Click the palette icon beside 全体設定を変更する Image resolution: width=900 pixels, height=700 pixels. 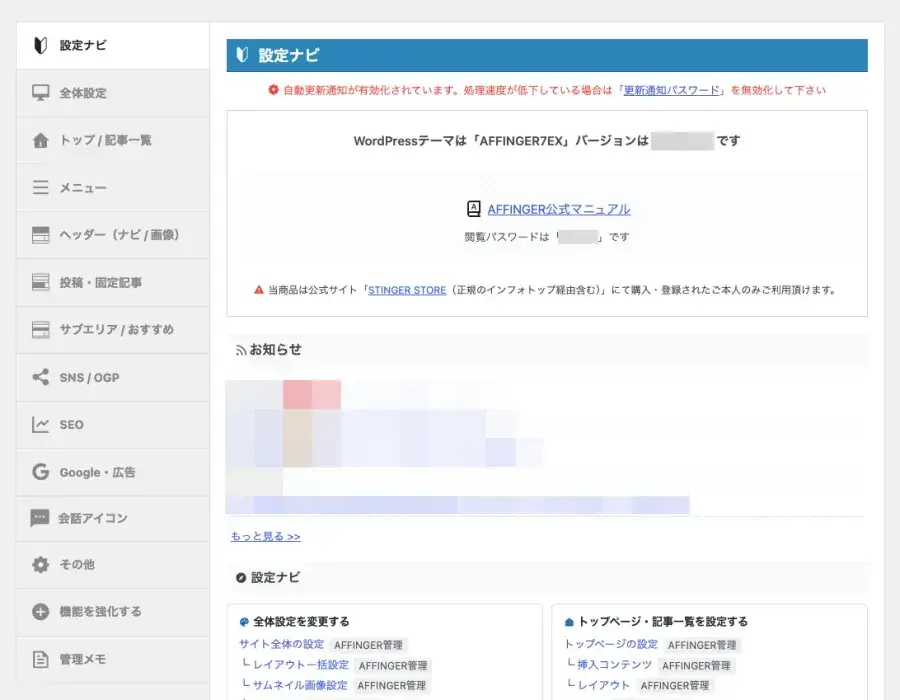pyautogui.click(x=244, y=621)
